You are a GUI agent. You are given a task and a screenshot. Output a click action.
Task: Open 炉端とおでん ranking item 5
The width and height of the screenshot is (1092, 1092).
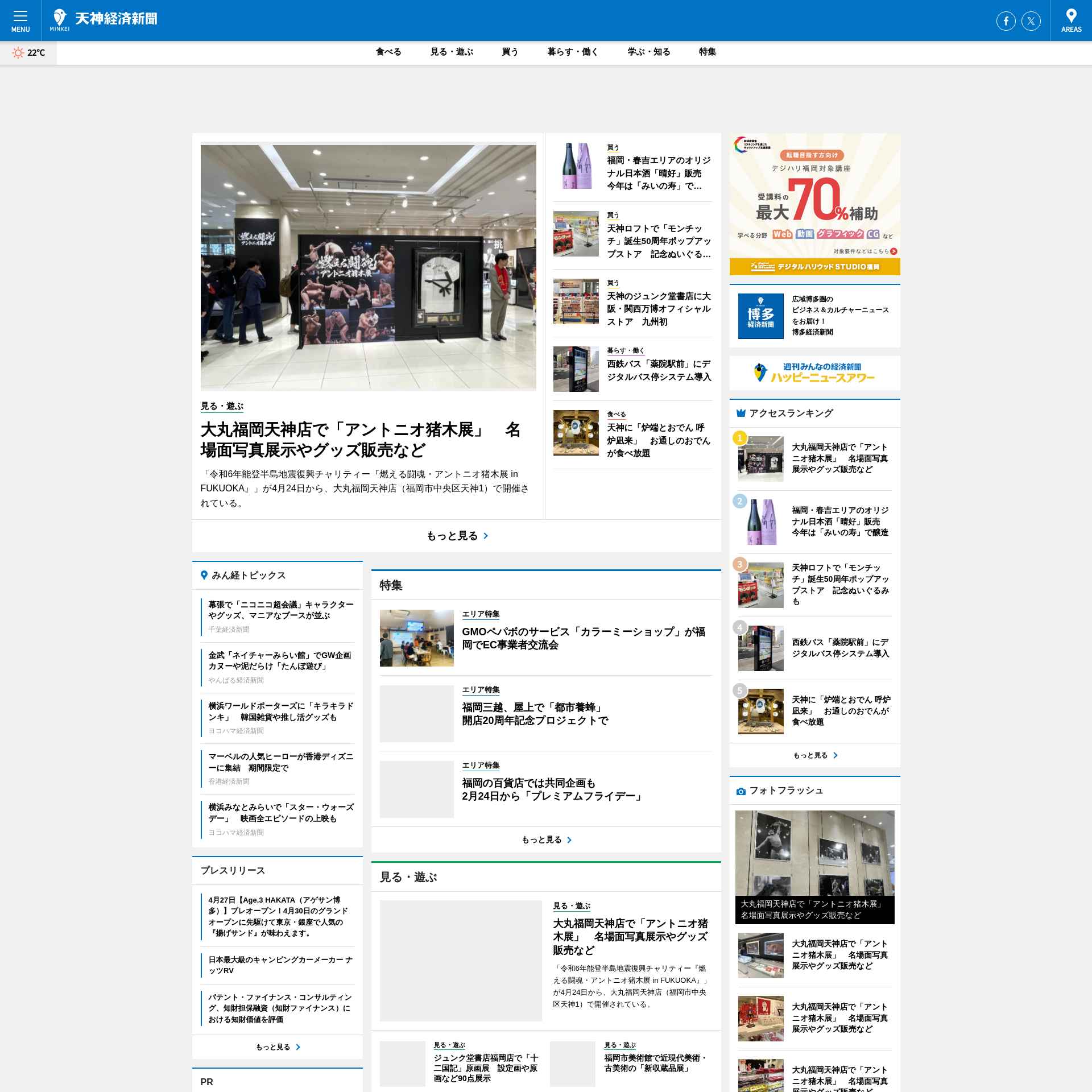pyautogui.click(x=841, y=711)
